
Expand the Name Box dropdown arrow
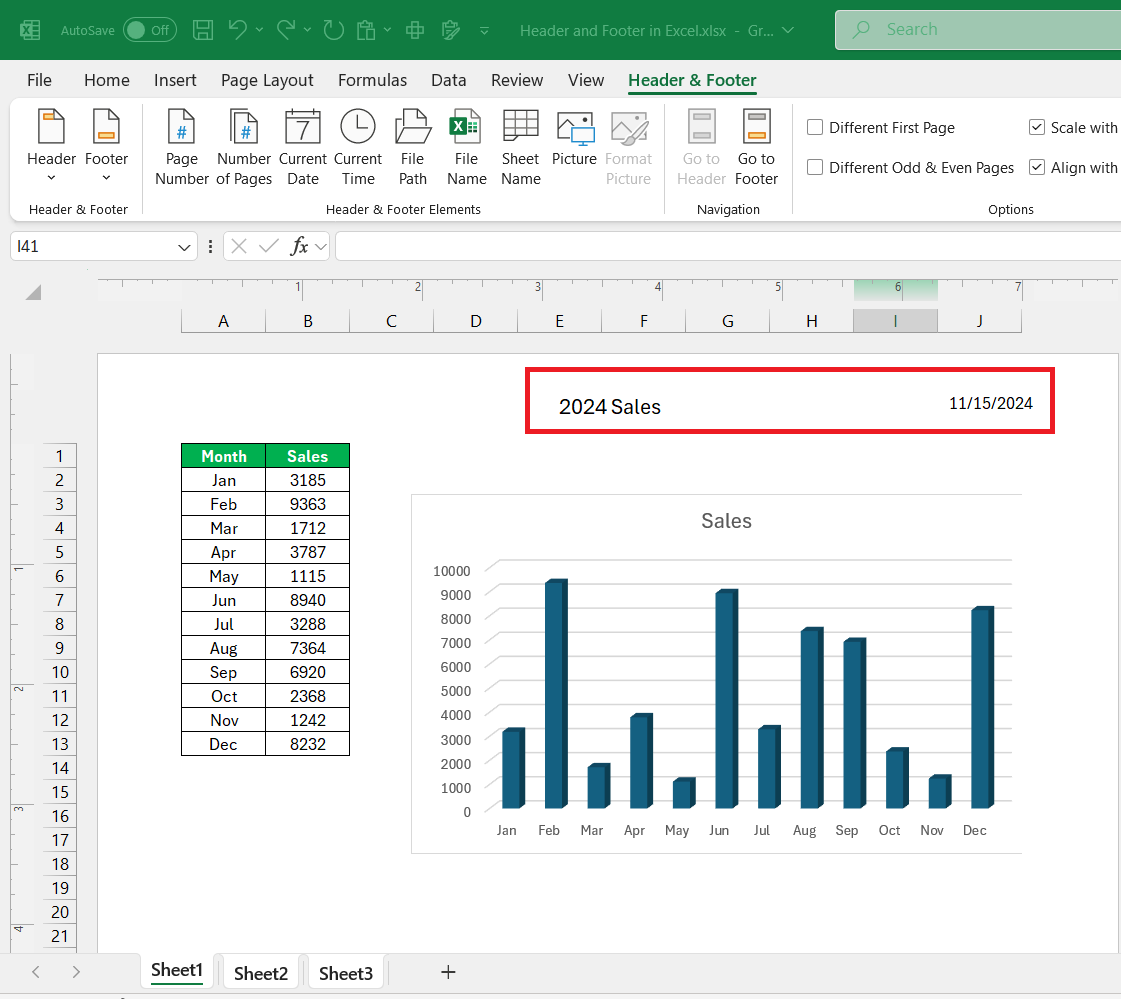[x=184, y=247]
